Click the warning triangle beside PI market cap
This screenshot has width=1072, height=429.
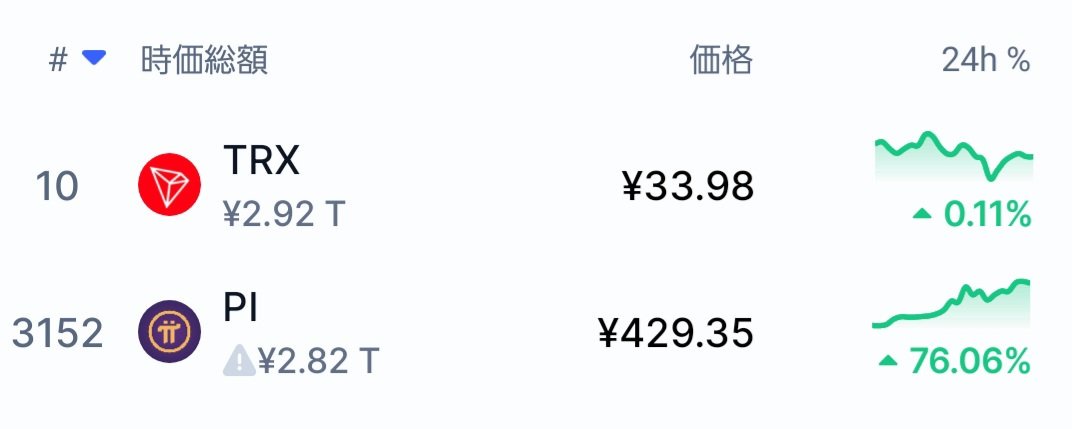(239, 360)
